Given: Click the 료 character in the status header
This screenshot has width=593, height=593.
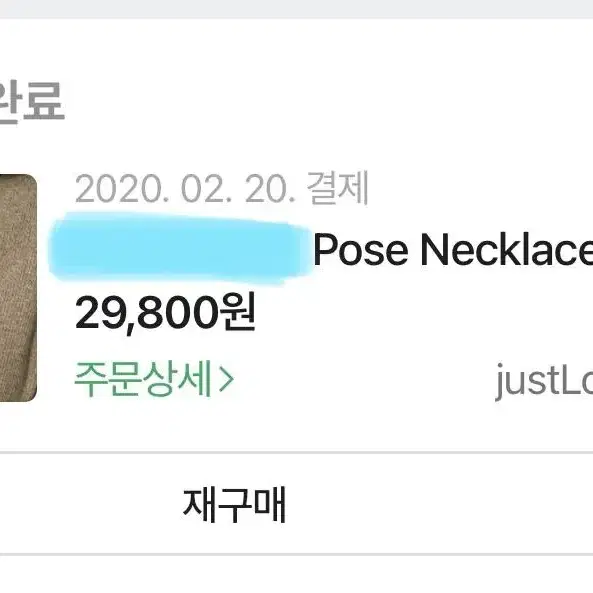Looking at the screenshot, I should (x=44, y=101).
